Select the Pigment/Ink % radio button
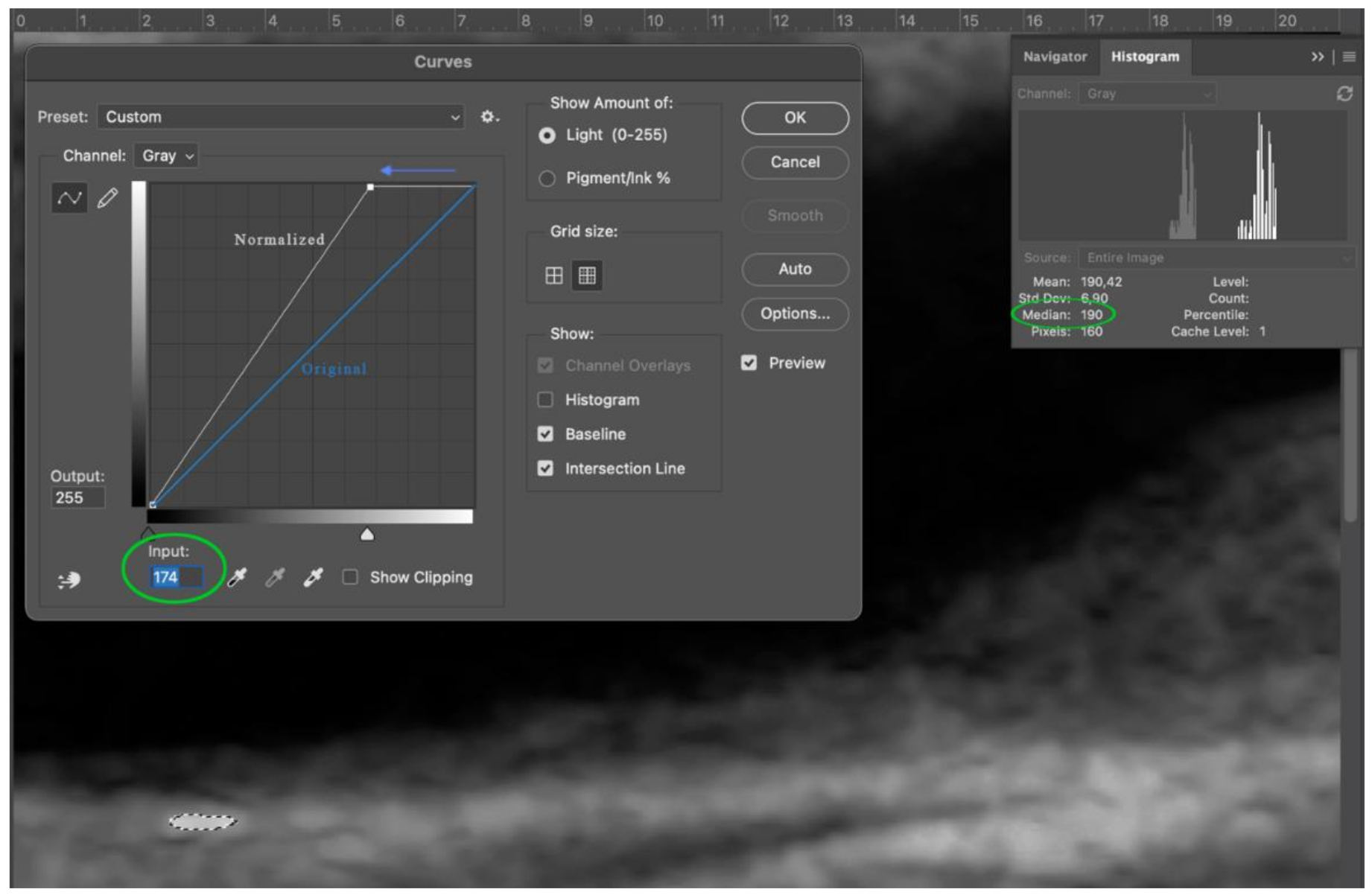Image resolution: width=1372 pixels, height=895 pixels. [547, 178]
